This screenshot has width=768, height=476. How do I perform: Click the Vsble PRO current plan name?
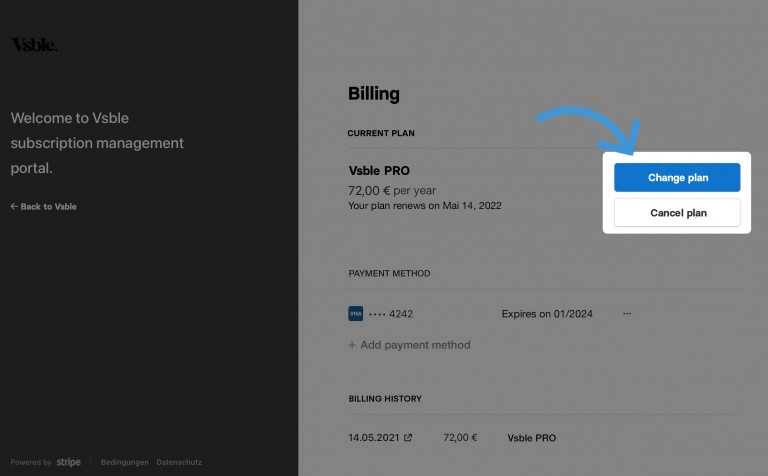(x=379, y=170)
